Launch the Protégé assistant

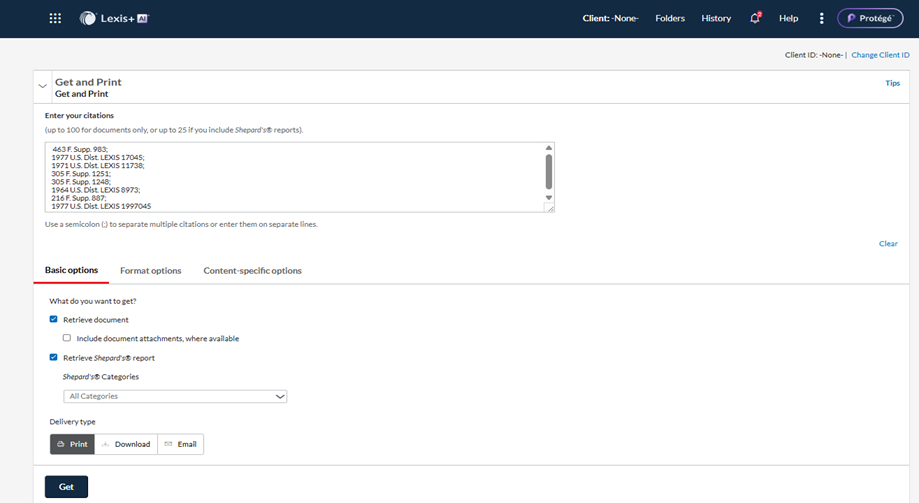point(869,18)
